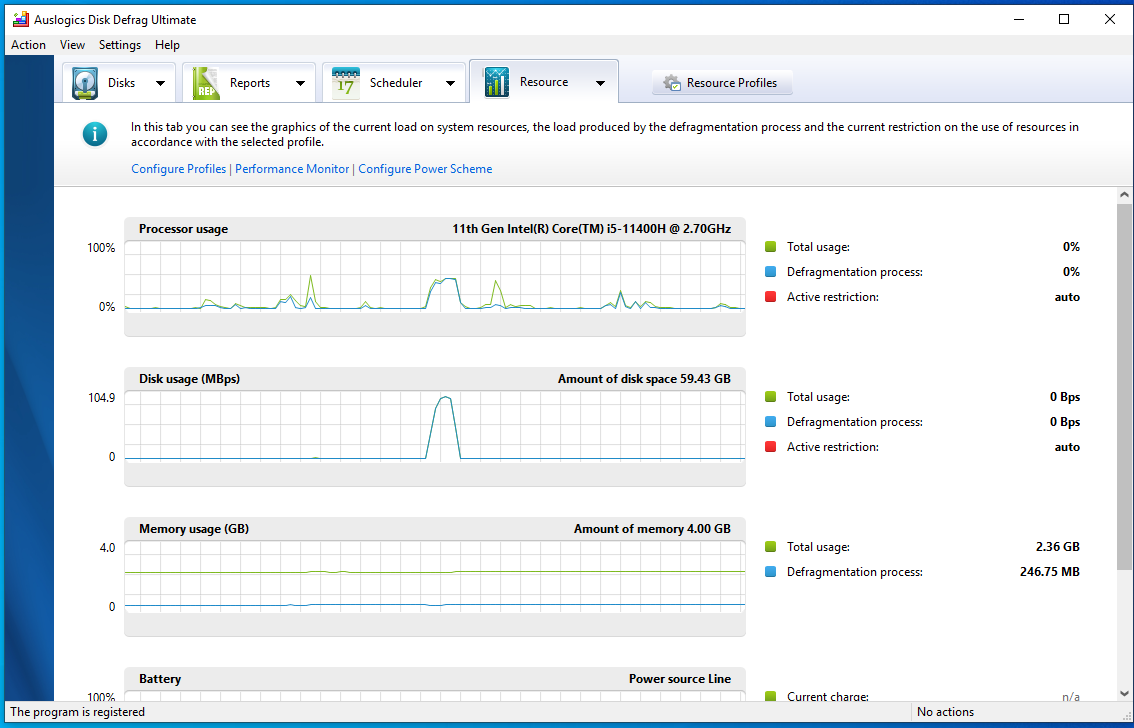The image size is (1134, 728).
Task: Expand the Reports tab dropdown arrow
Action: [300, 84]
